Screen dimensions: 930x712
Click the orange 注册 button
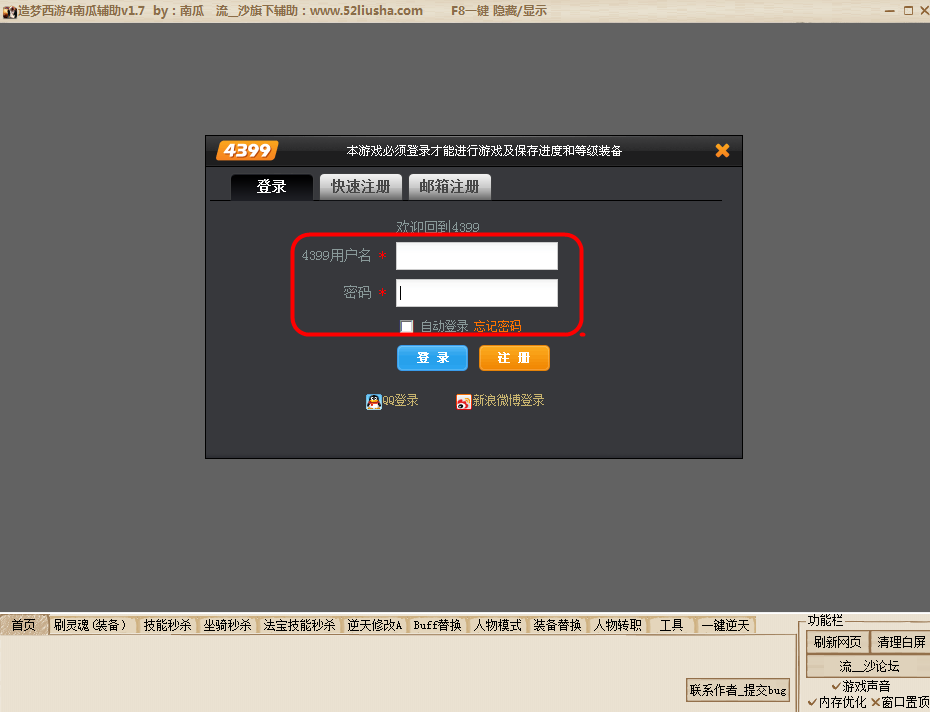pos(514,358)
